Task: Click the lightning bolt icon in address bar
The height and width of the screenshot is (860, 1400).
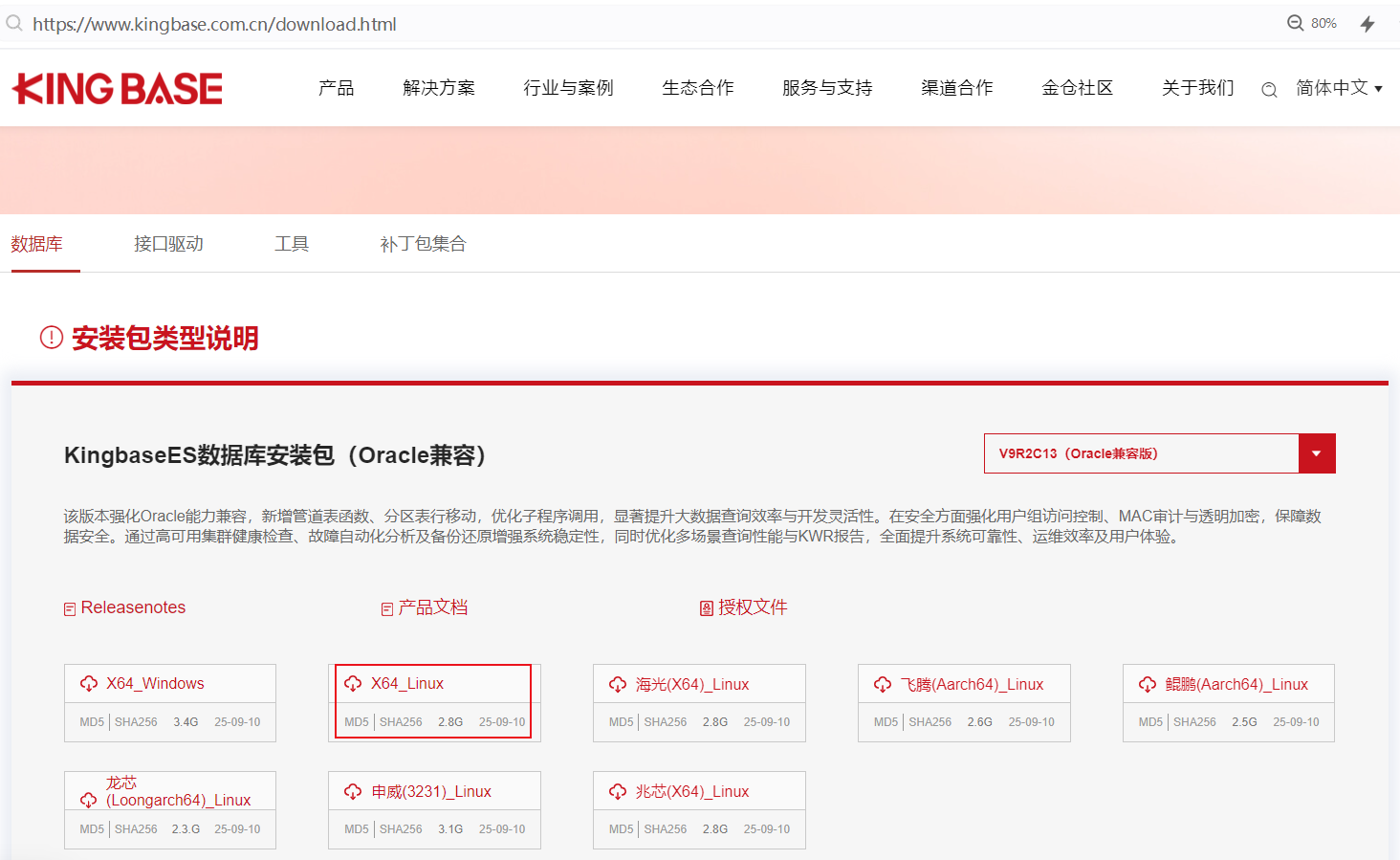Action: coord(1367,24)
